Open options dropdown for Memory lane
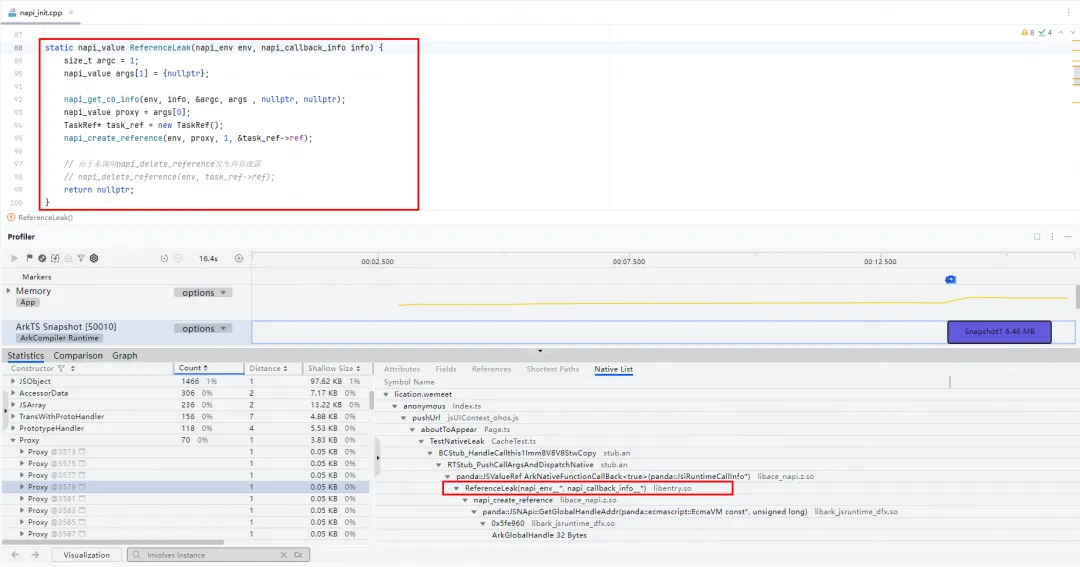 [203, 293]
